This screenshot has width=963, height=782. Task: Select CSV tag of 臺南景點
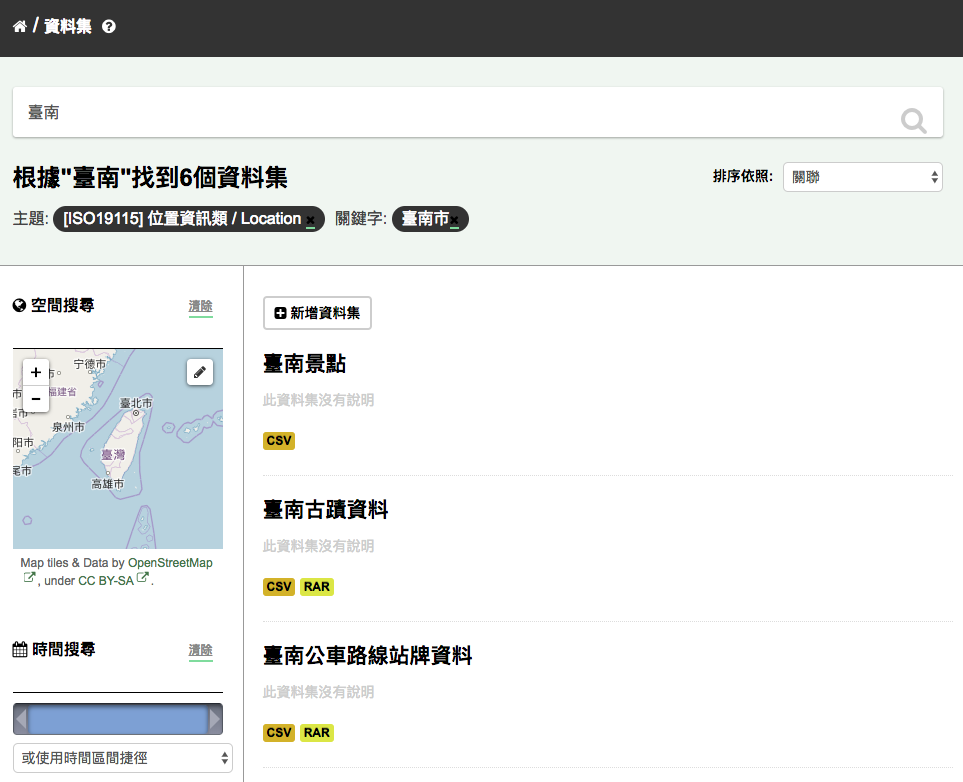click(x=279, y=440)
